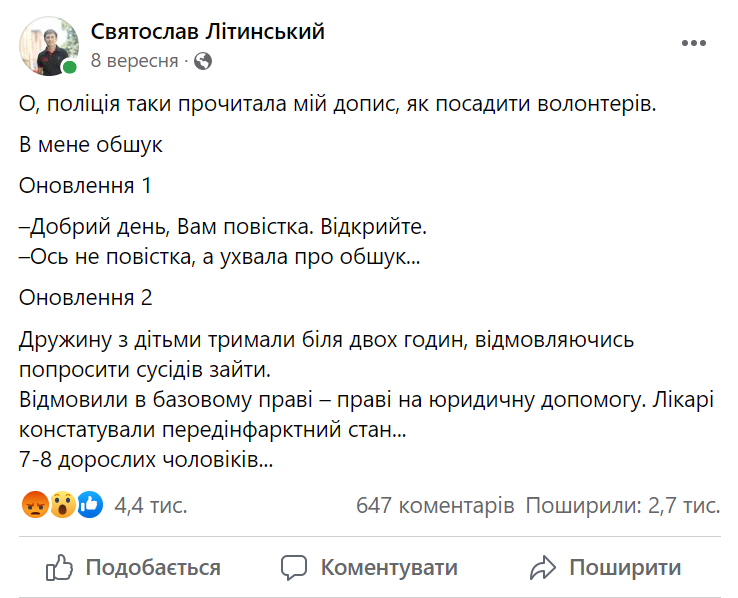View Поширили: 2,7 тис. shares list
This screenshot has width=738, height=598.
pos(623,506)
